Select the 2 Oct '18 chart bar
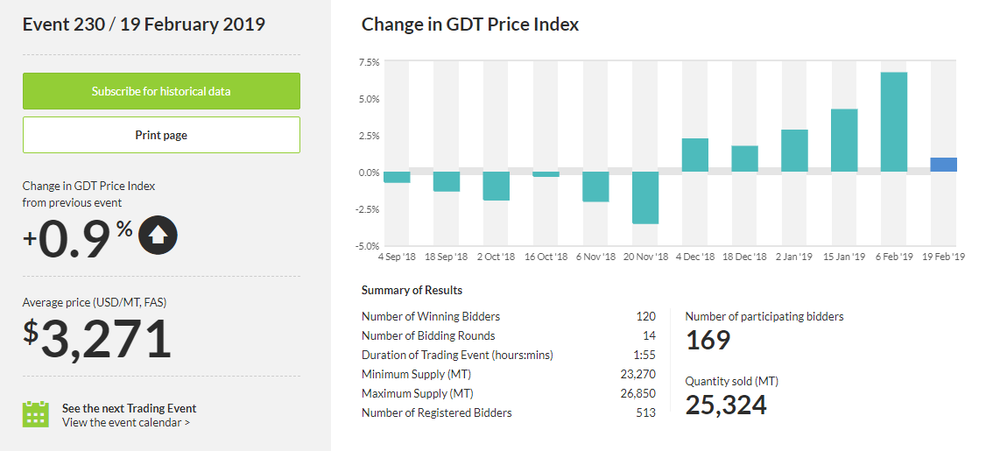The height and width of the screenshot is (451, 1000). click(496, 186)
